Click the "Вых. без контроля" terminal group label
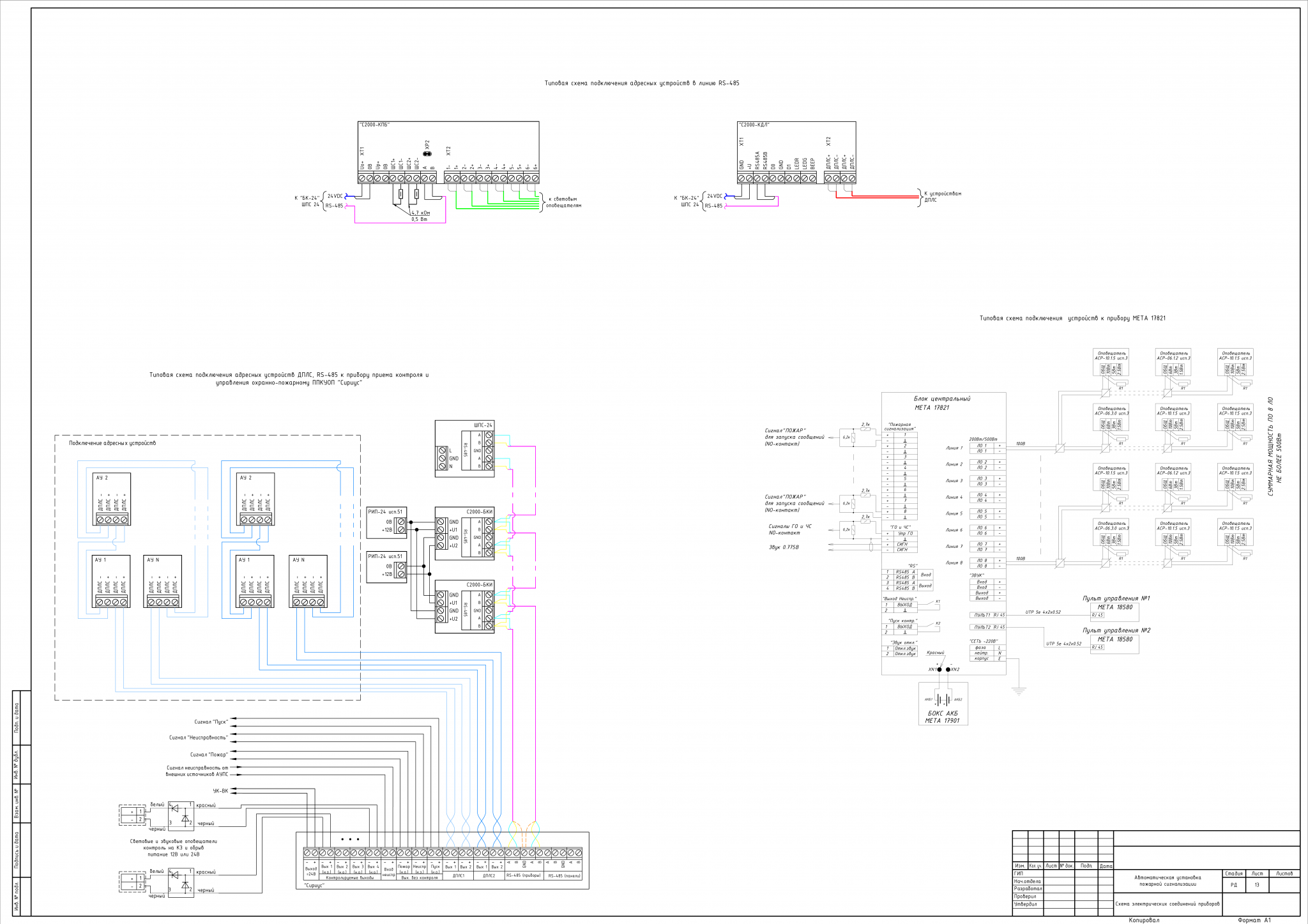1308x924 pixels. tap(420, 878)
